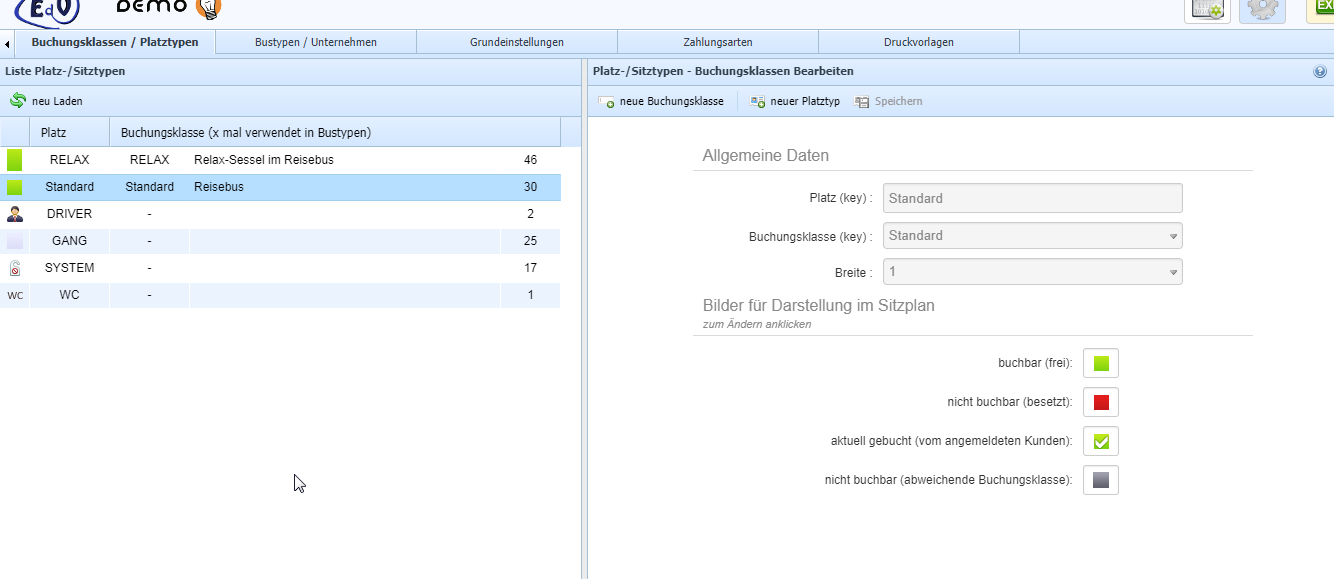Image resolution: width=1334 pixels, height=579 pixels.
Task: Change the red 'nicht buchbar (besetzt)' swatch
Action: click(1101, 402)
